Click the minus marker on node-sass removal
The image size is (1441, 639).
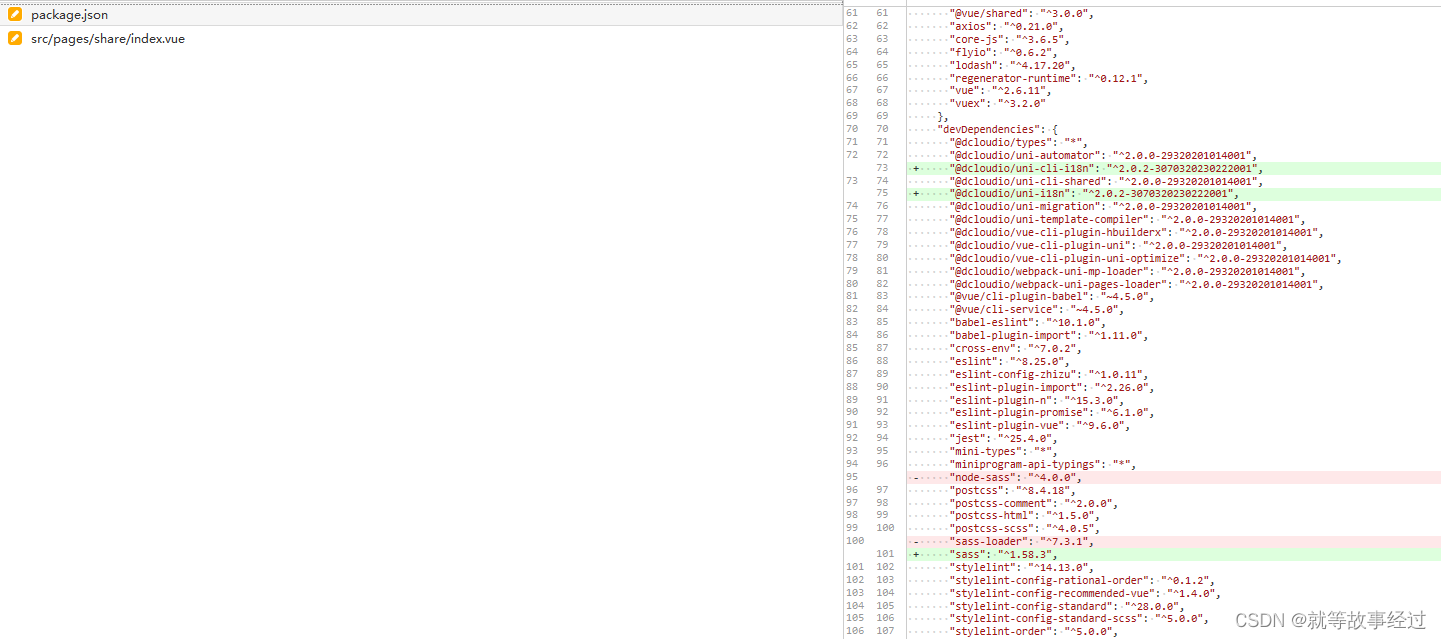click(916, 477)
